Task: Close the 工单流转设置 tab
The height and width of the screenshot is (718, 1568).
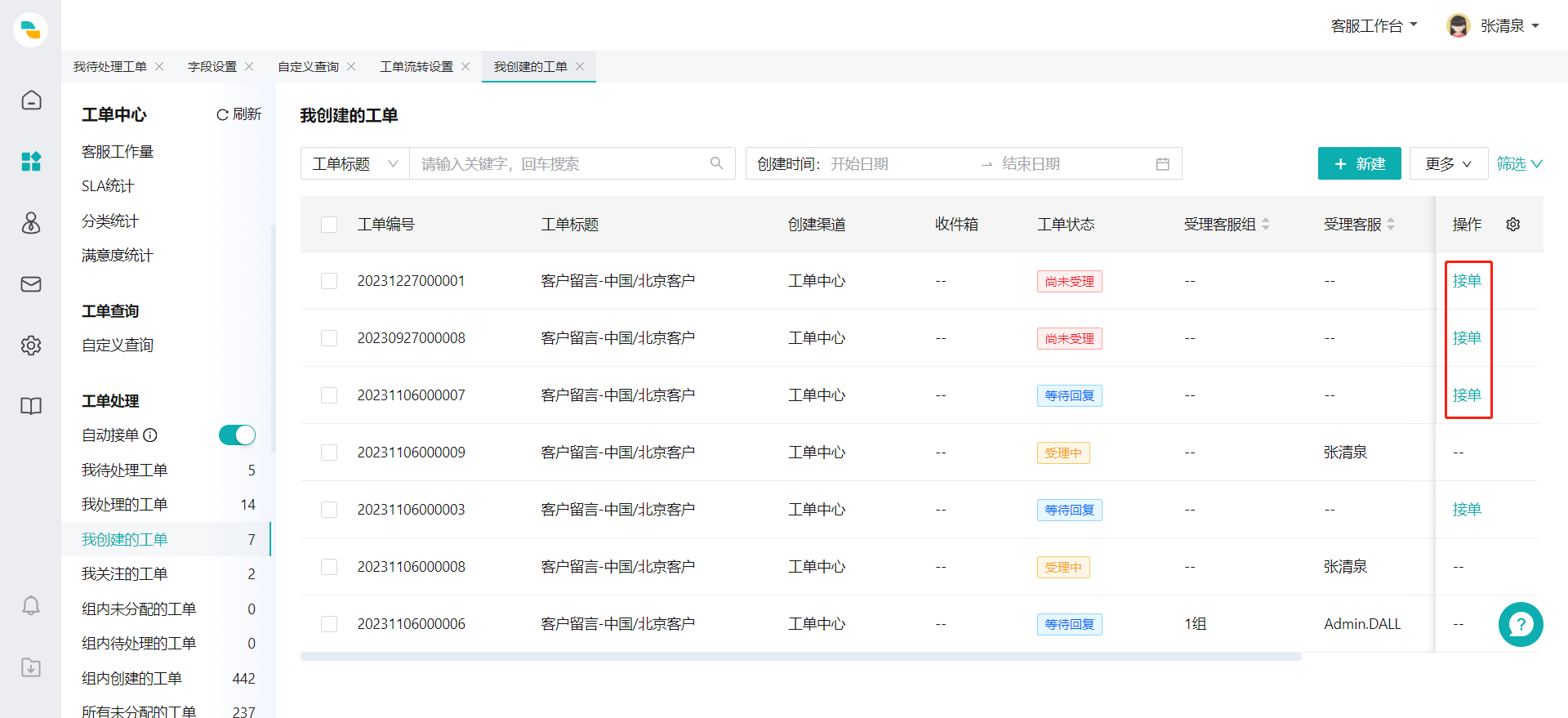Action: point(465,66)
